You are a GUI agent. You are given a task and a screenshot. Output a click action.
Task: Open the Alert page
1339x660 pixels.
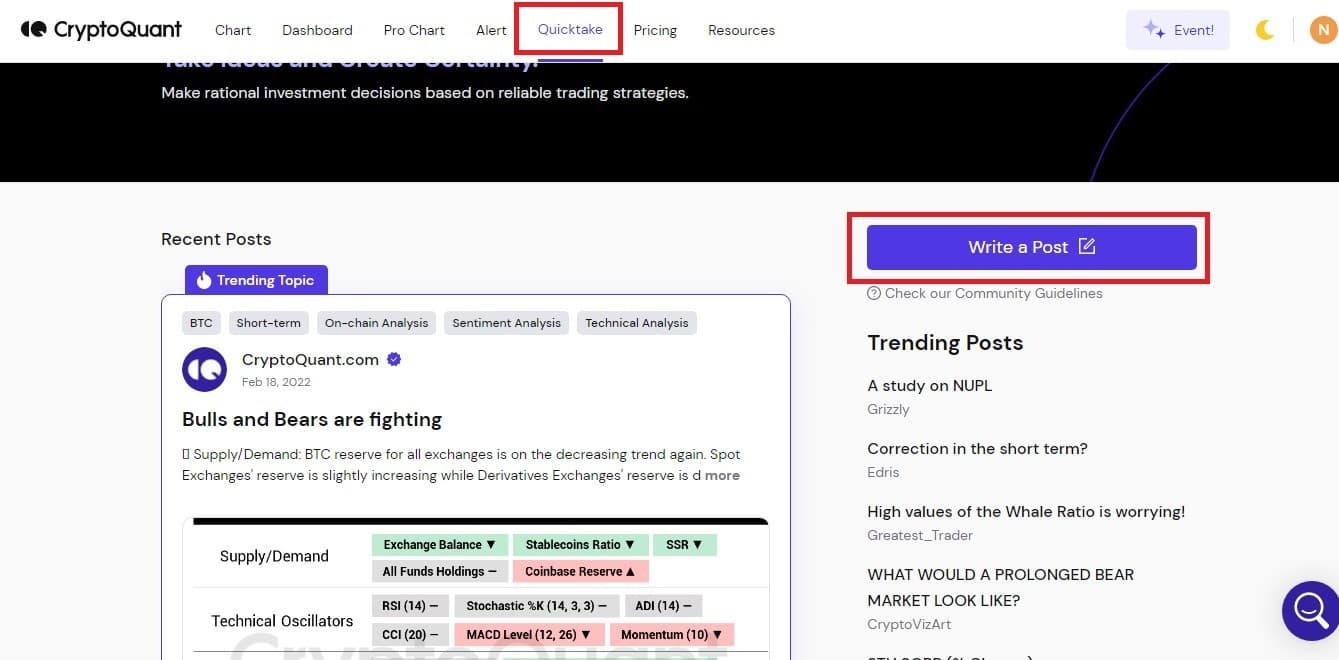click(x=491, y=30)
